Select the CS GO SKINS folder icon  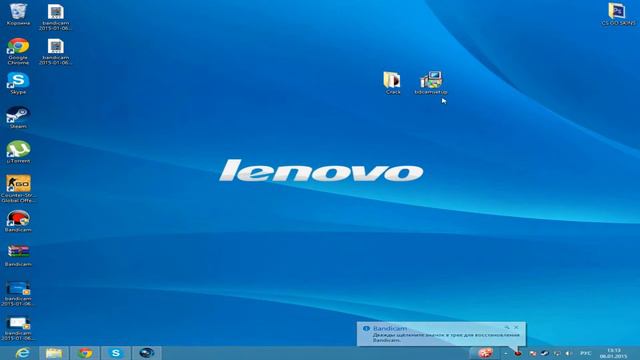click(x=618, y=14)
